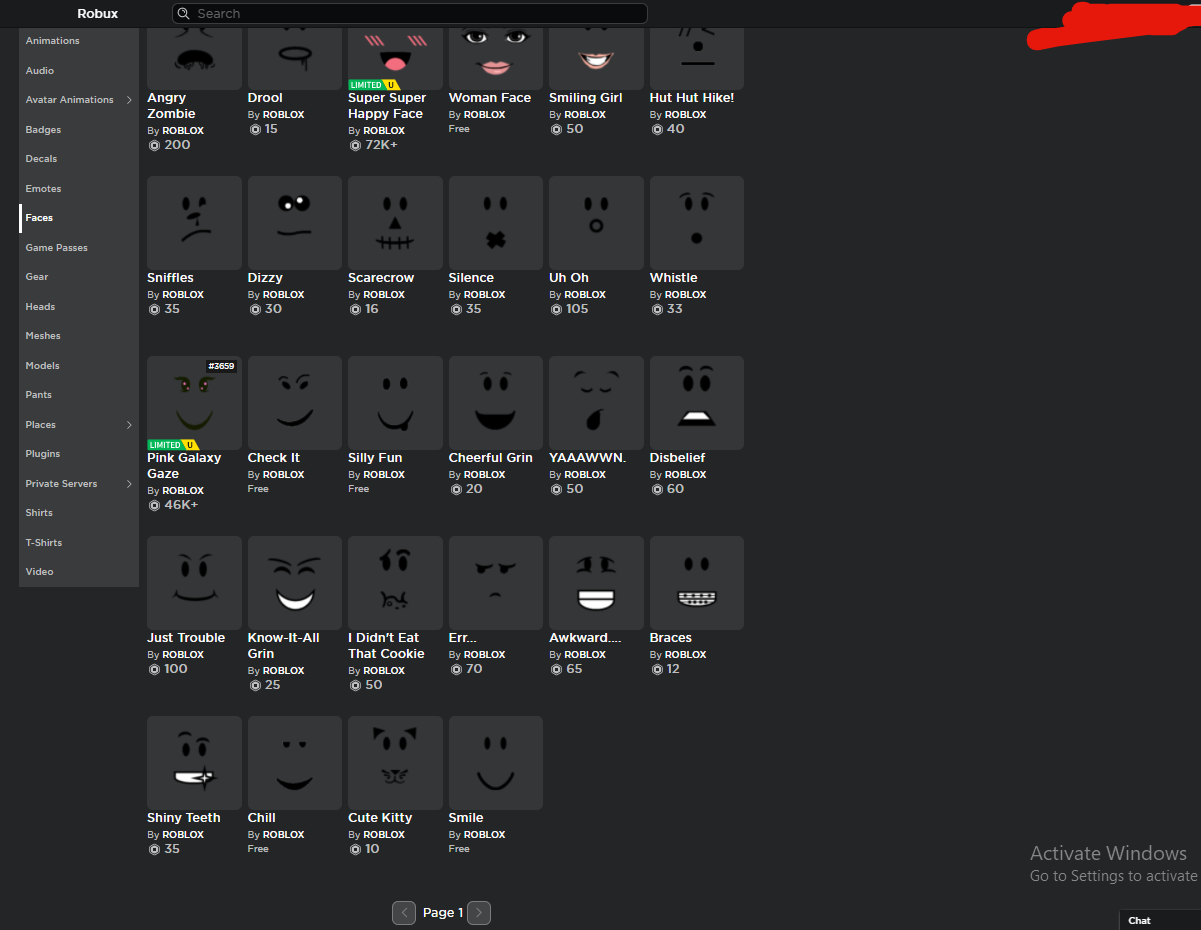
Task: Open the Super Super Happy Face thumbnail
Action: point(395,58)
